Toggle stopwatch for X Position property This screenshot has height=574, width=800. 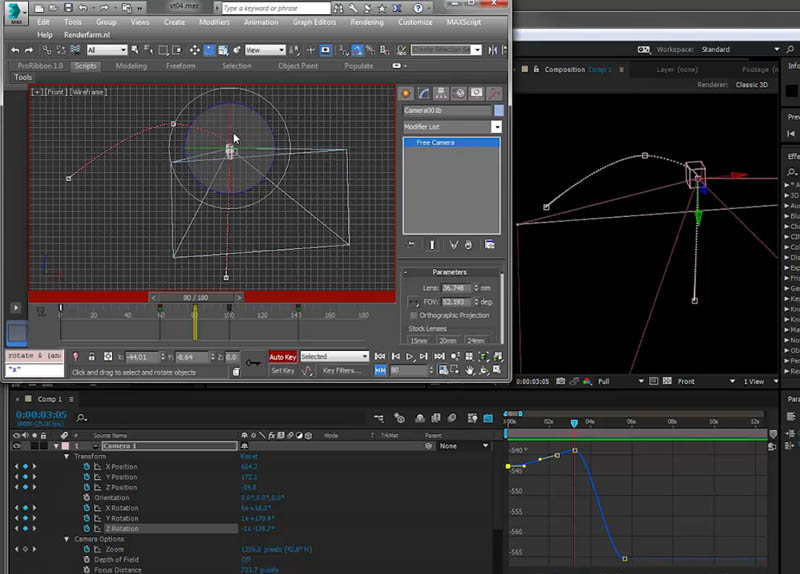[86, 467]
